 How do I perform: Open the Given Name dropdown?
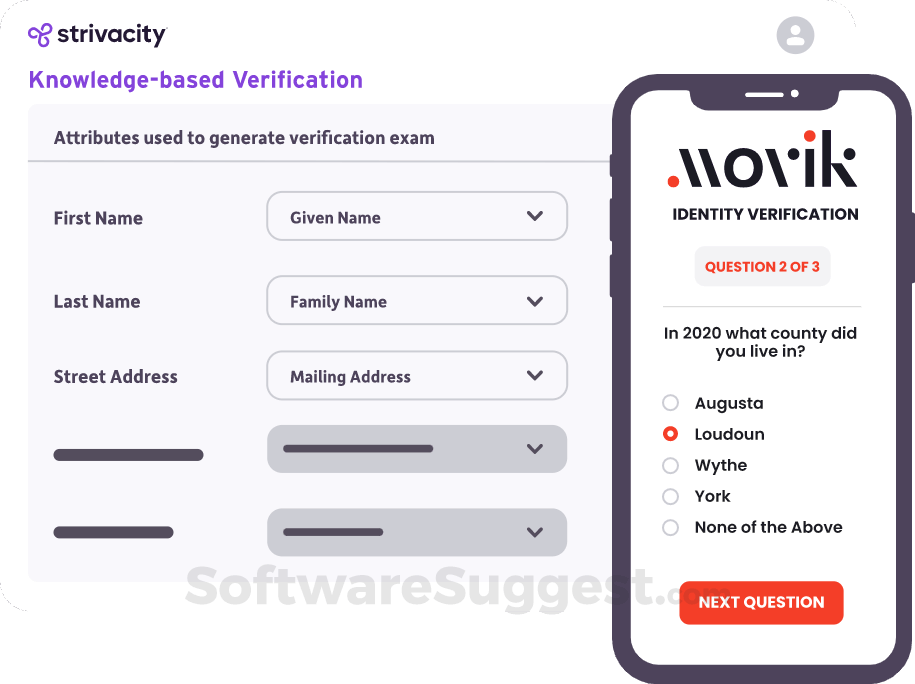click(417, 216)
